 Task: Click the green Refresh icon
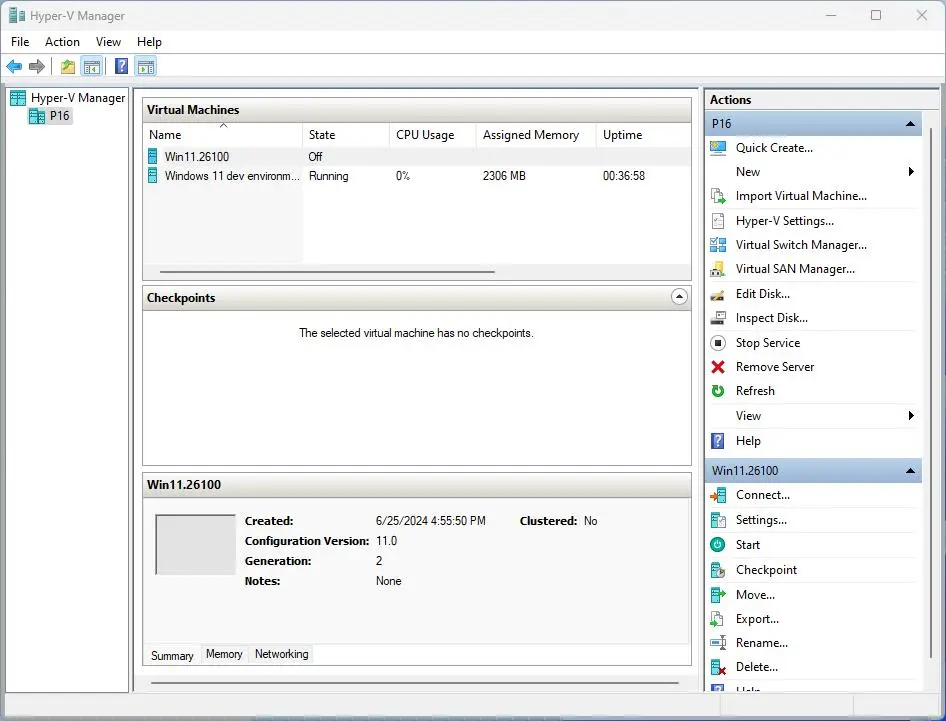point(718,391)
